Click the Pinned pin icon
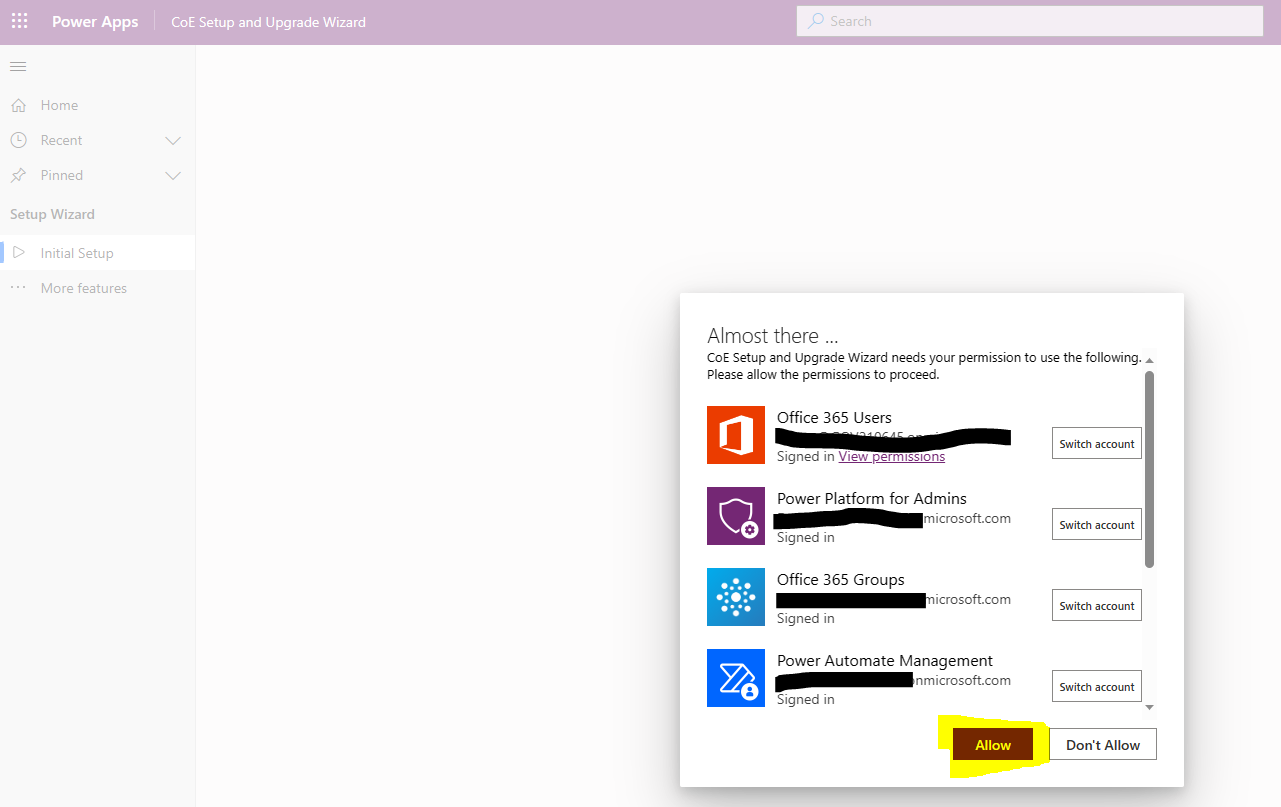The width and height of the screenshot is (1281, 807). [19, 175]
